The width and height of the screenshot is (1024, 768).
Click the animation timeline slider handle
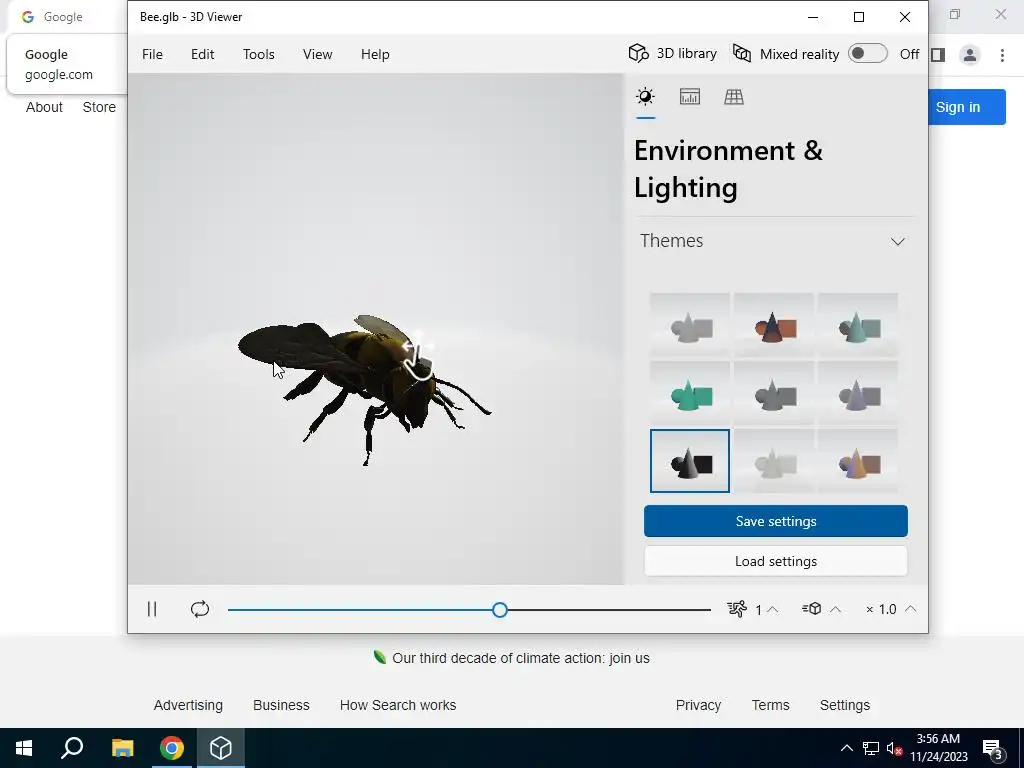[500, 610]
